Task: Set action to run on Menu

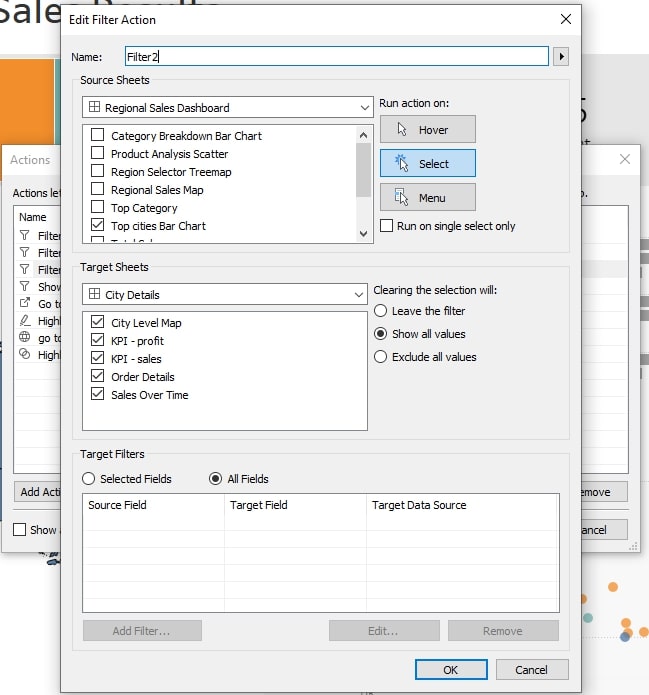Action: tap(427, 198)
